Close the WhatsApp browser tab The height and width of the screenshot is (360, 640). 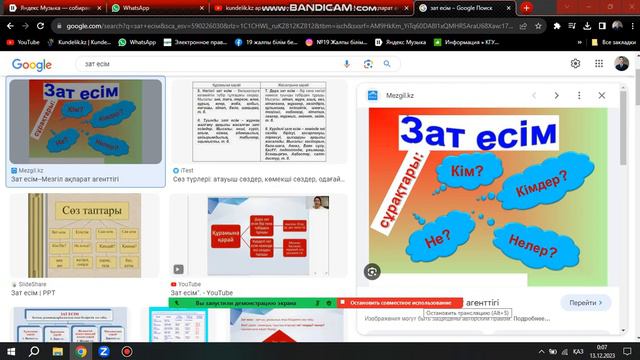[202, 8]
